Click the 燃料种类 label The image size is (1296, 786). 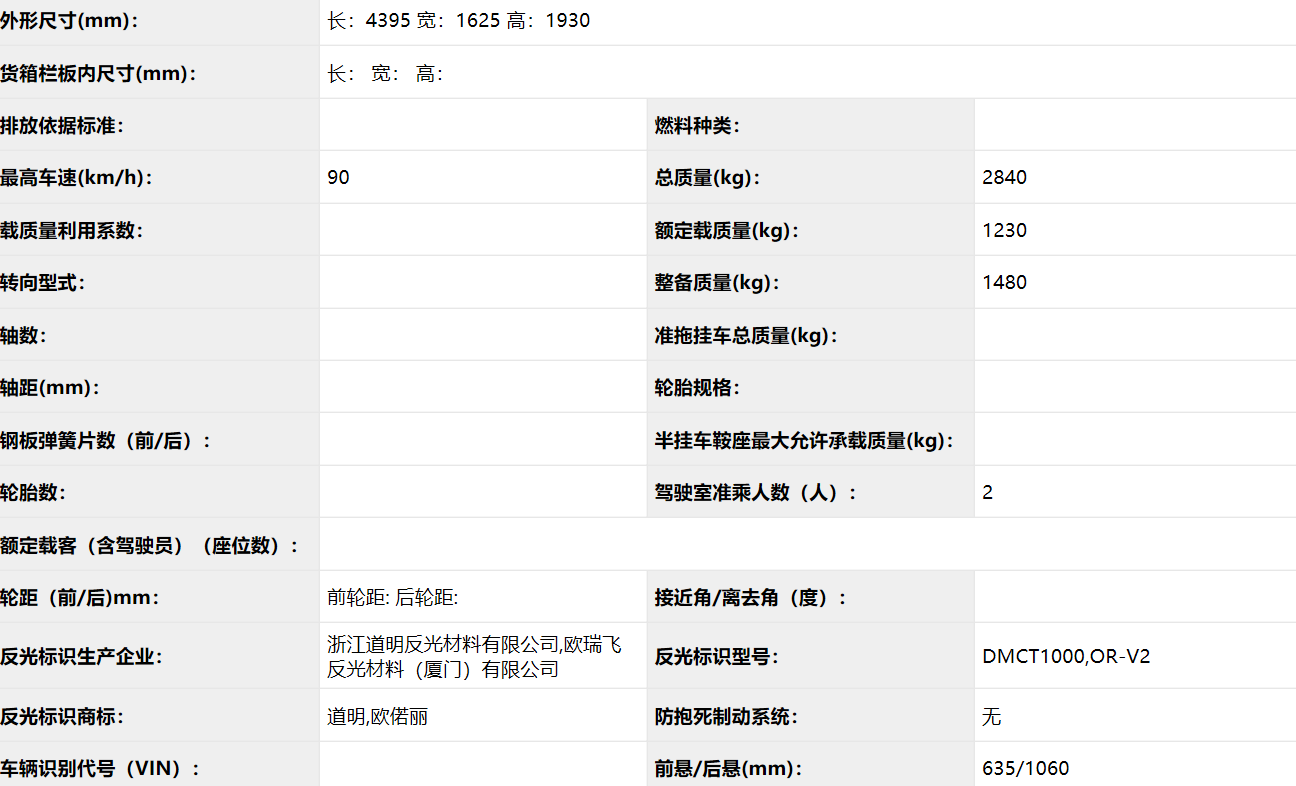coord(698,126)
